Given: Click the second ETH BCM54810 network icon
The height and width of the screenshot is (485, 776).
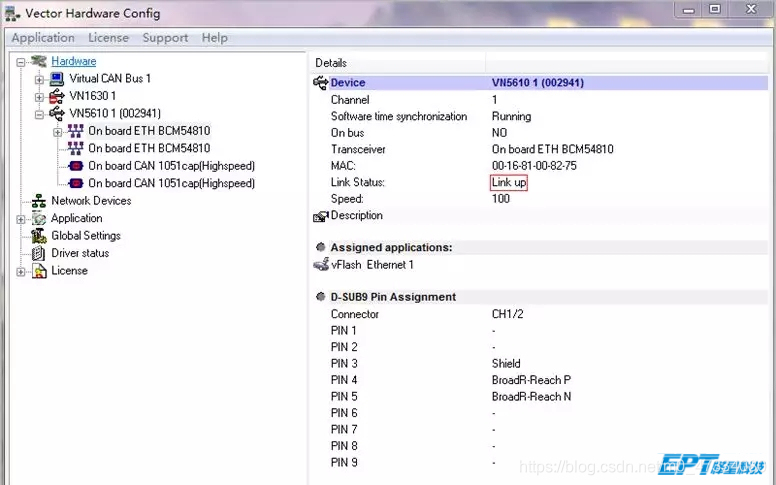Looking at the screenshot, I should [x=75, y=148].
